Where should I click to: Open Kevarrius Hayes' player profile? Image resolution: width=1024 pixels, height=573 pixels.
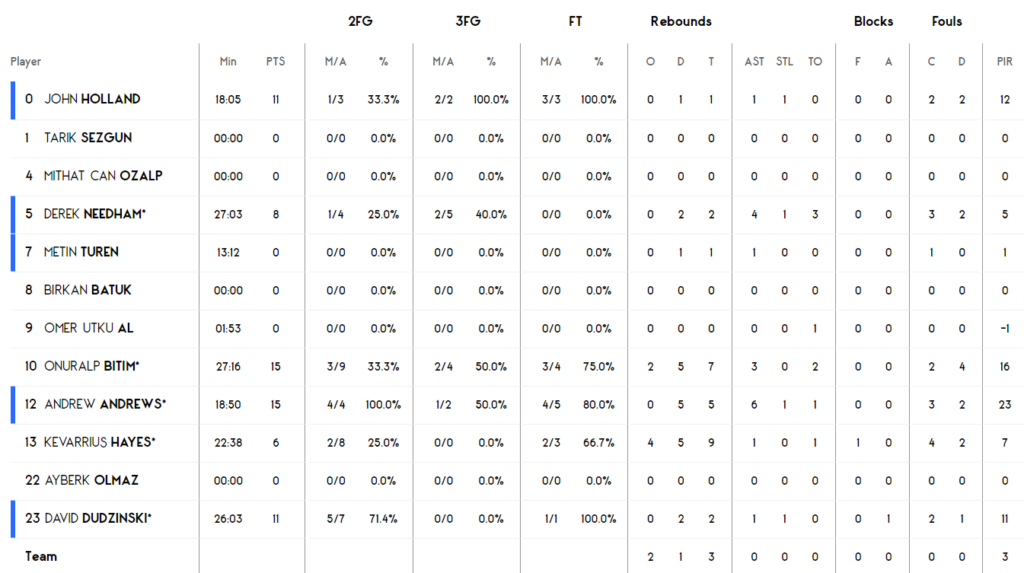pos(100,442)
